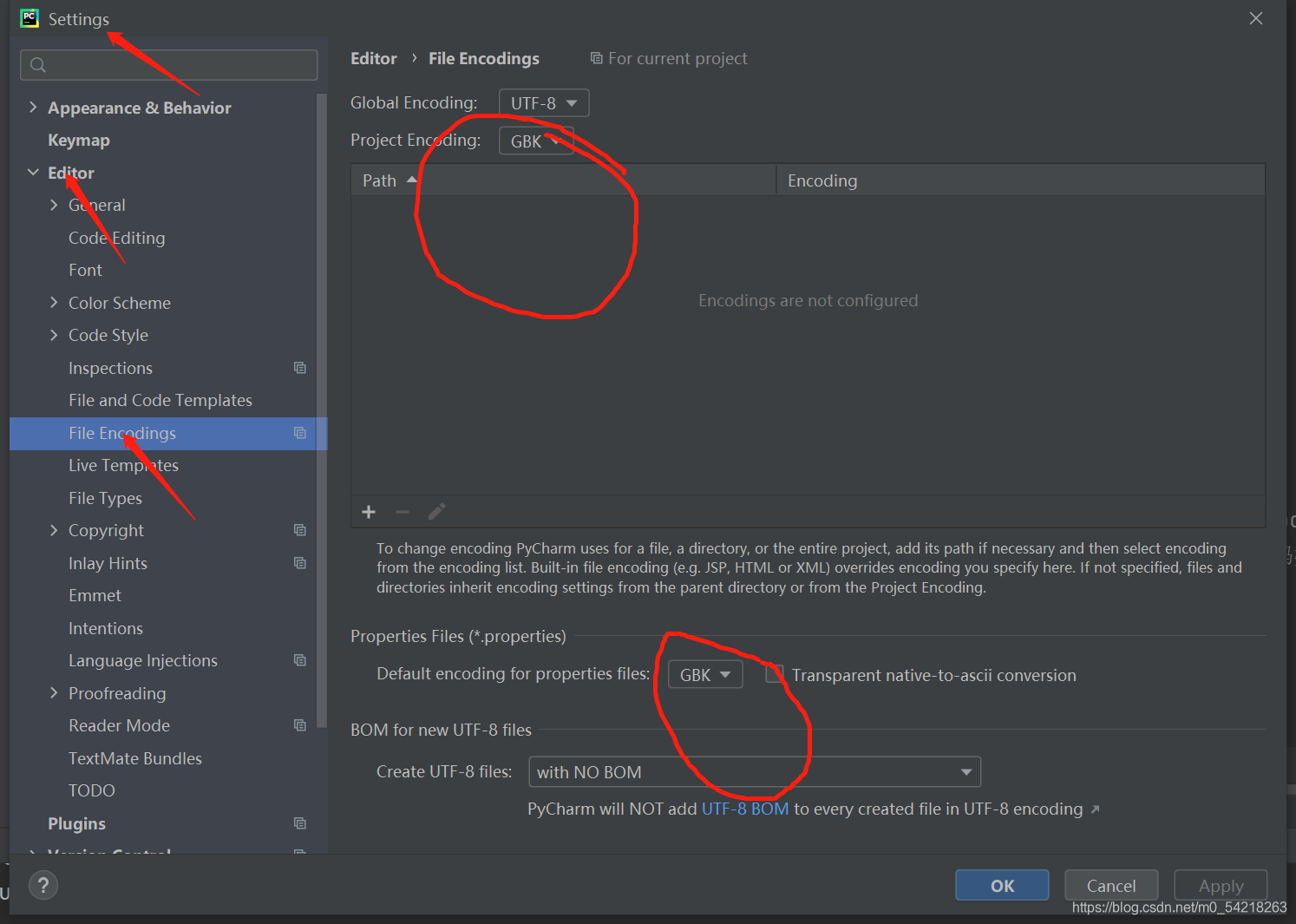1296x924 pixels.
Task: Click project-level icon next to File Encodings
Action: click(x=300, y=433)
